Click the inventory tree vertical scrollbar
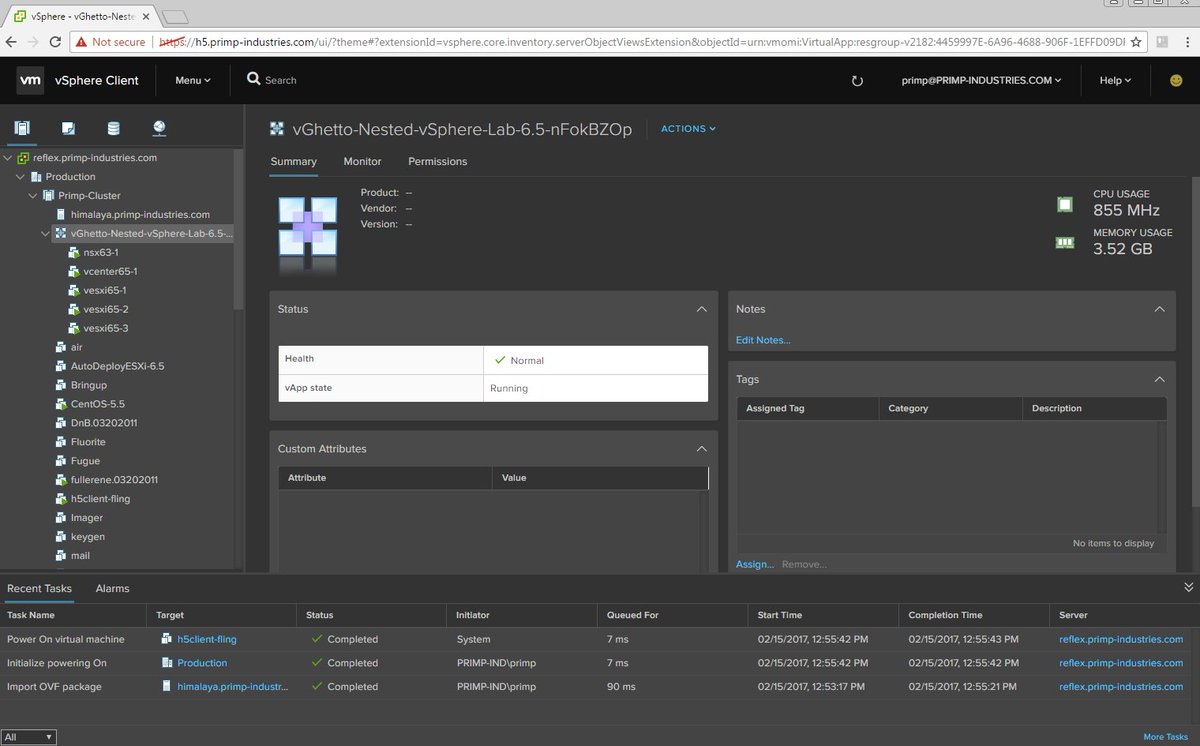This screenshot has height=746, width=1200. click(x=237, y=230)
